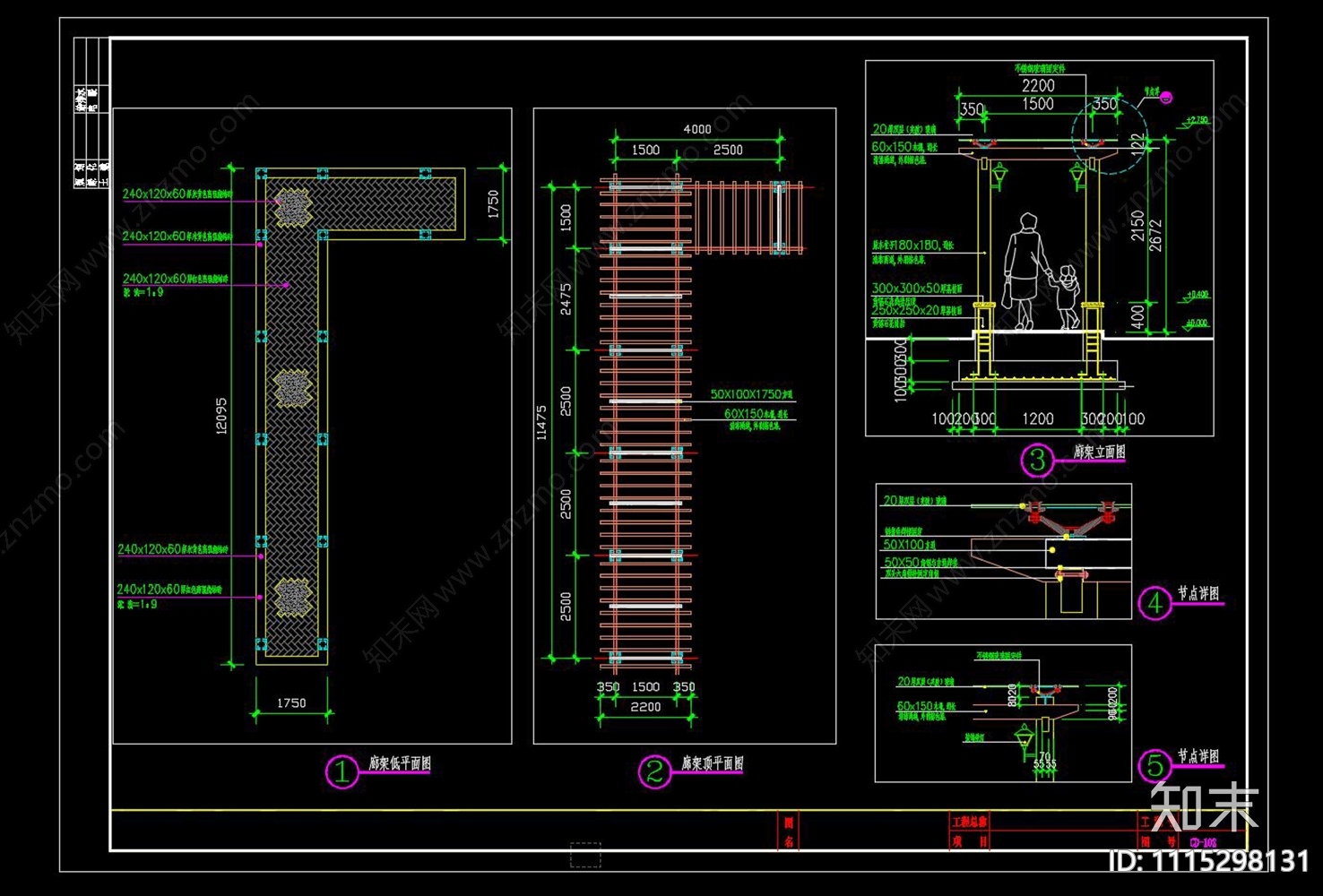Click the 11475 overall dimension in top plan
Image resolution: width=1323 pixels, height=896 pixels.
tap(541, 423)
